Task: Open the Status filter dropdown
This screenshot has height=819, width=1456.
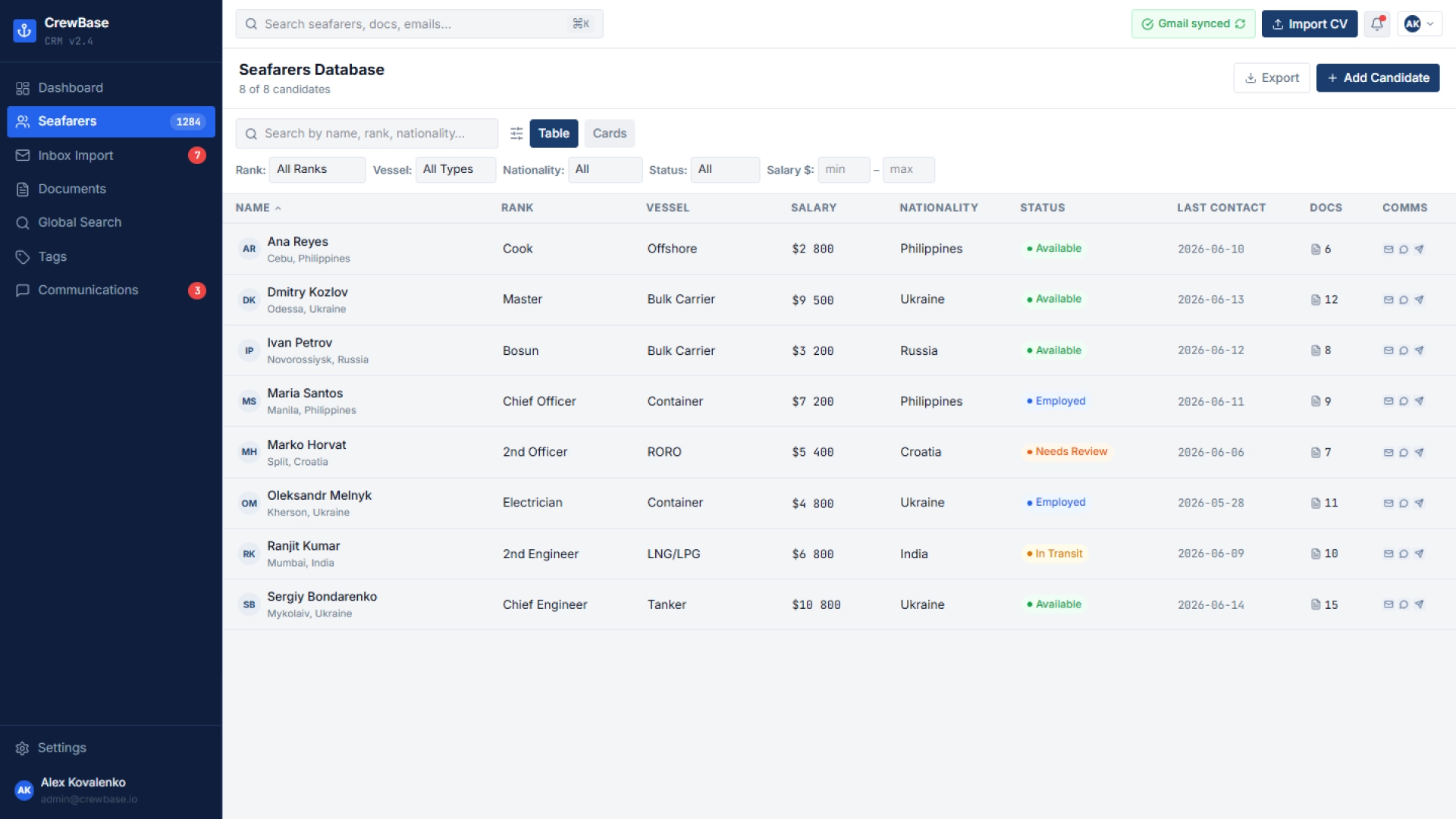Action: tap(725, 169)
